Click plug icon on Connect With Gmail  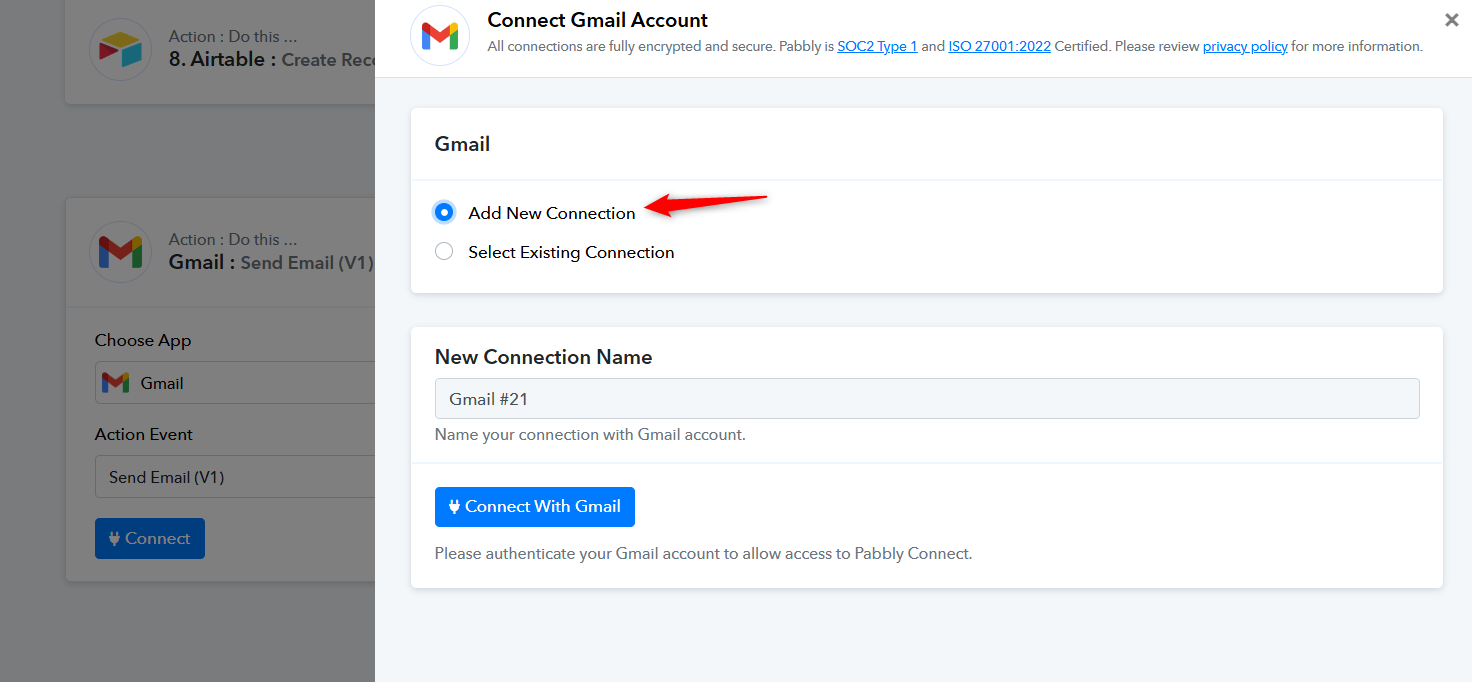pyautogui.click(x=454, y=507)
